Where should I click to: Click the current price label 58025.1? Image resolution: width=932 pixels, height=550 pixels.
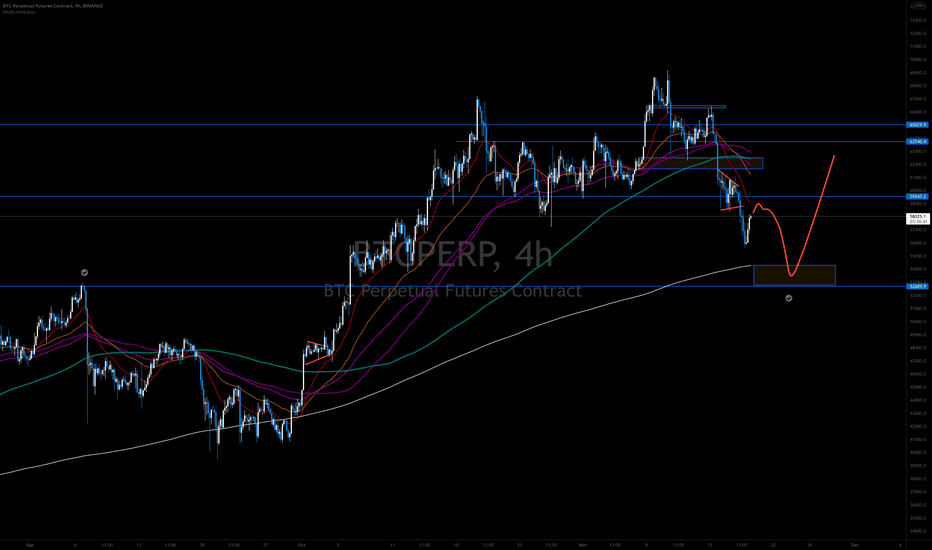click(x=917, y=219)
